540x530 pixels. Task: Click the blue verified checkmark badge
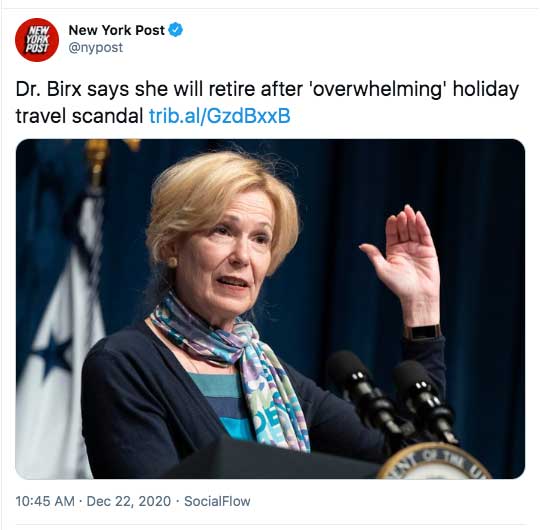tap(176, 30)
